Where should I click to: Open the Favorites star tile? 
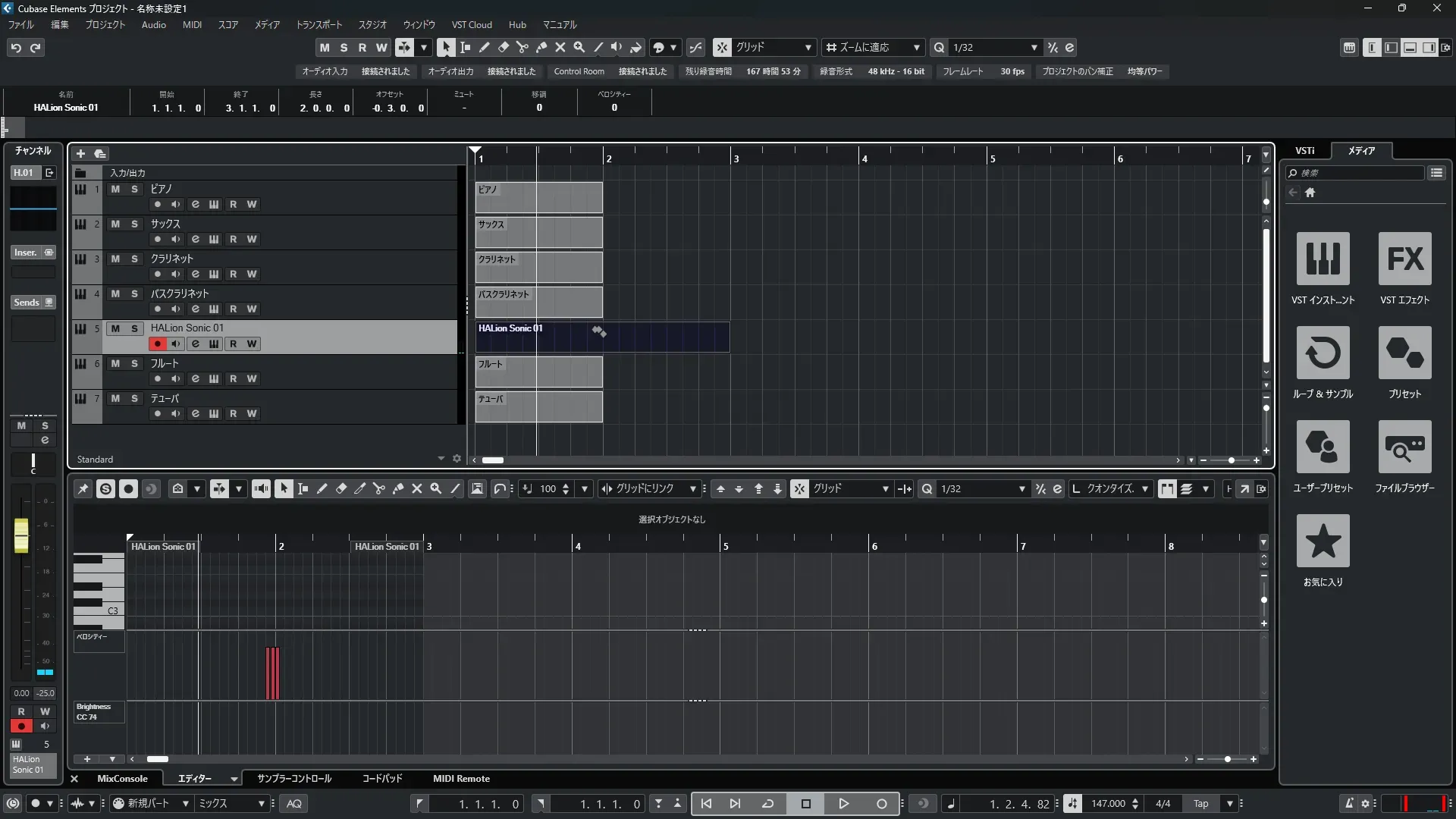[x=1323, y=541]
